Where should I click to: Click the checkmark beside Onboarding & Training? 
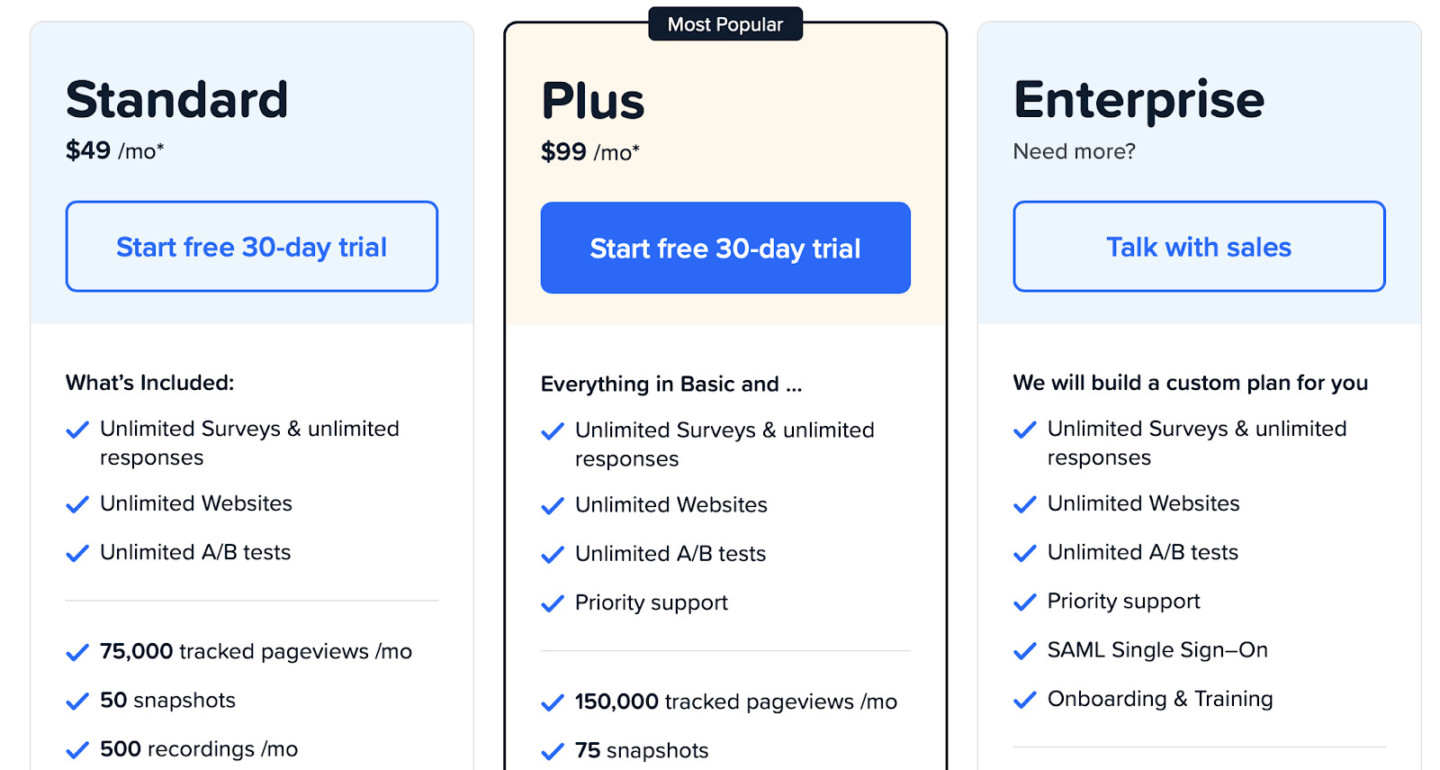click(1024, 699)
